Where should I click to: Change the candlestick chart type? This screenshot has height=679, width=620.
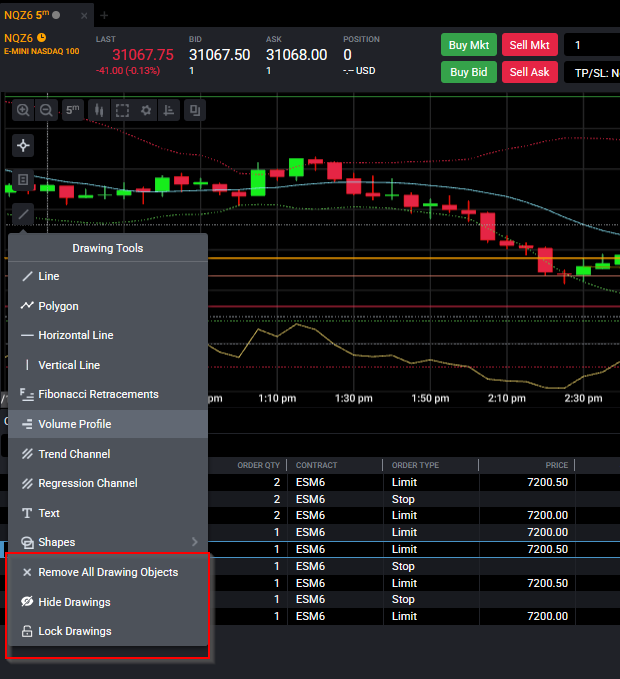pos(99,110)
